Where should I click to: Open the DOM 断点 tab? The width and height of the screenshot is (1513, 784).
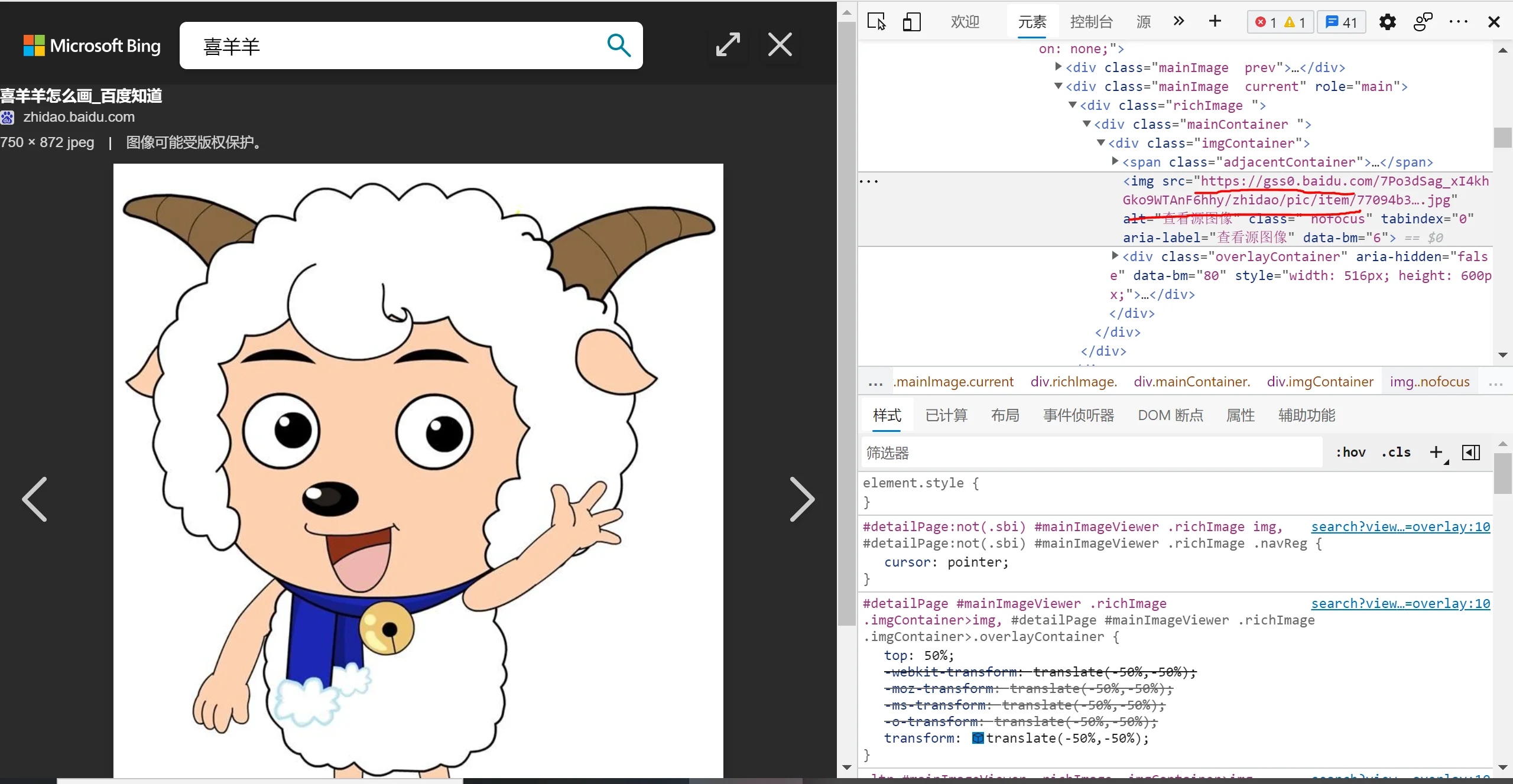(1170, 415)
